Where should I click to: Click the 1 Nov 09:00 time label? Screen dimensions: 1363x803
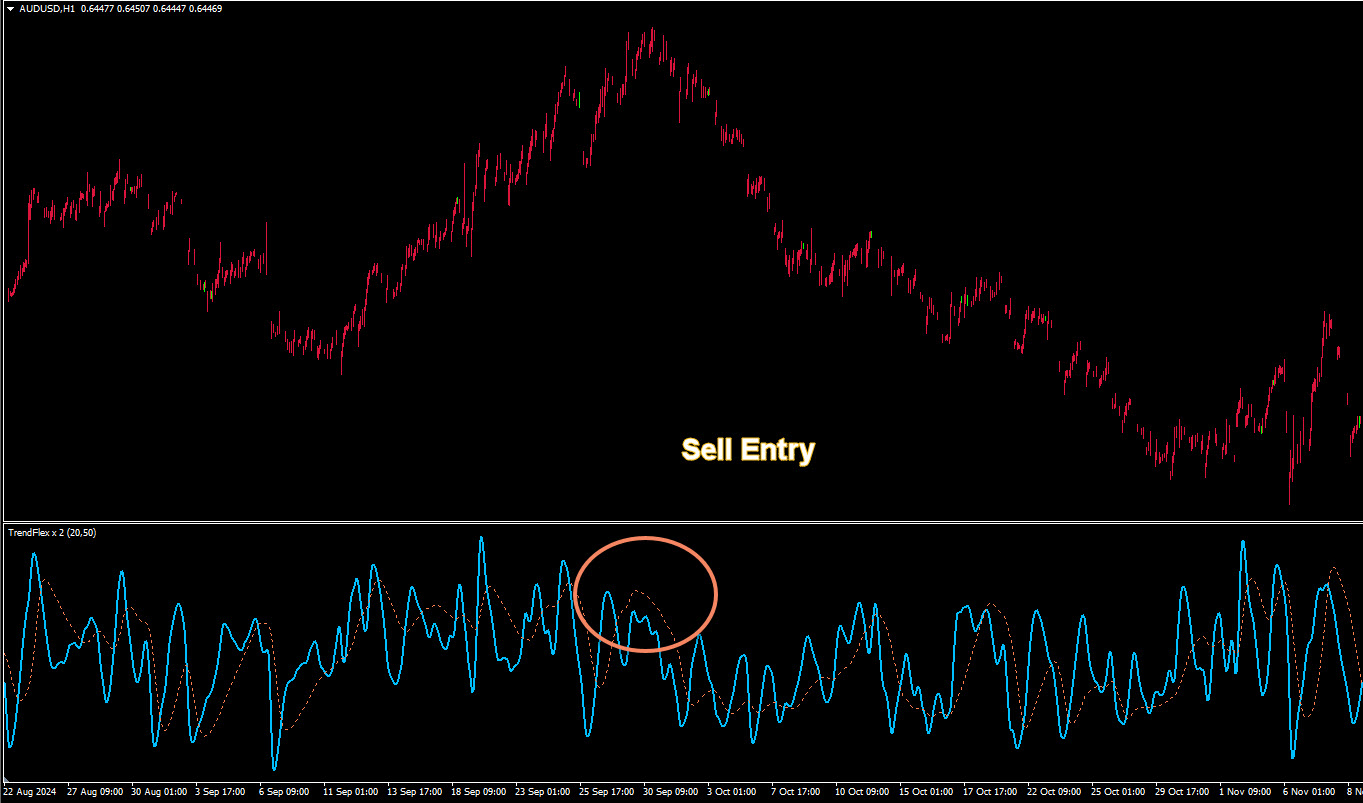tap(1244, 792)
